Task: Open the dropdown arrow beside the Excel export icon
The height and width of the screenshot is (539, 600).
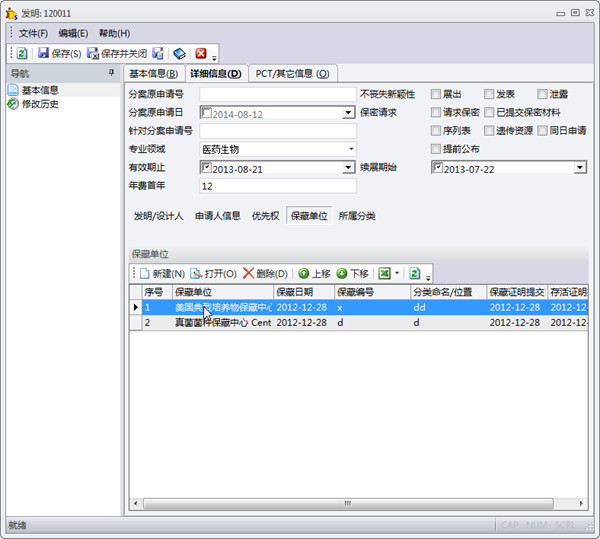Action: click(x=397, y=273)
